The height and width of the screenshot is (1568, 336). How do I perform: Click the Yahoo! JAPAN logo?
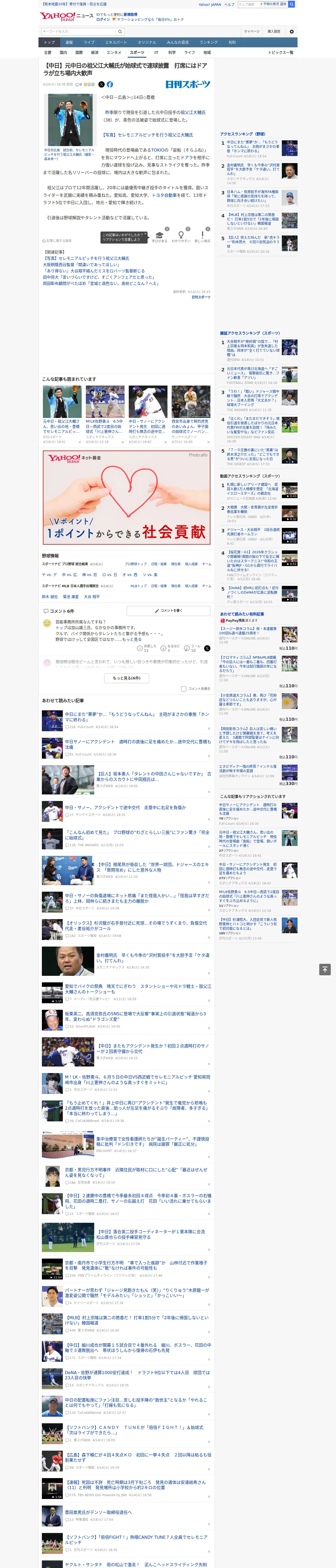point(57,16)
